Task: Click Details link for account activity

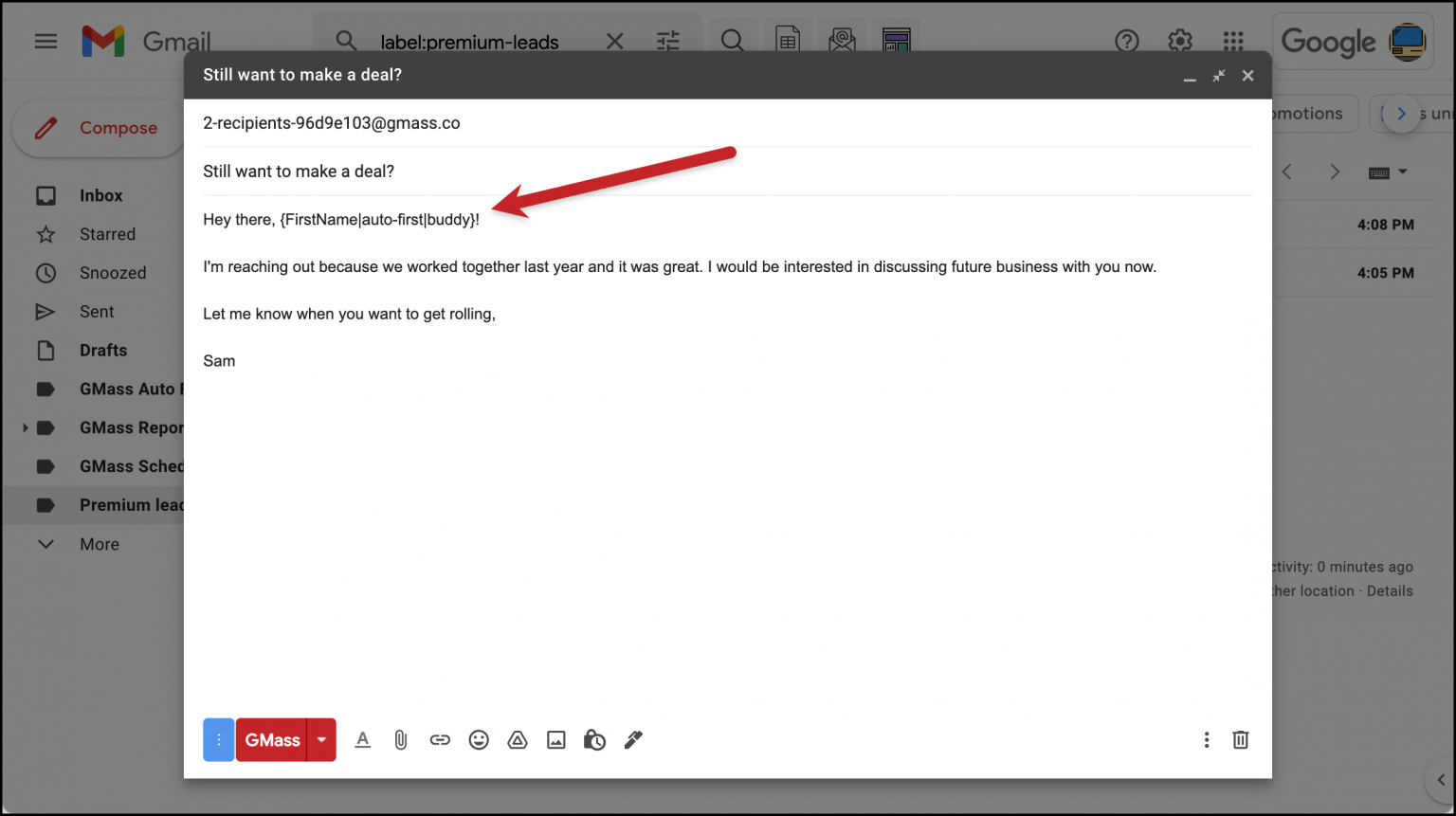Action: (x=1390, y=589)
